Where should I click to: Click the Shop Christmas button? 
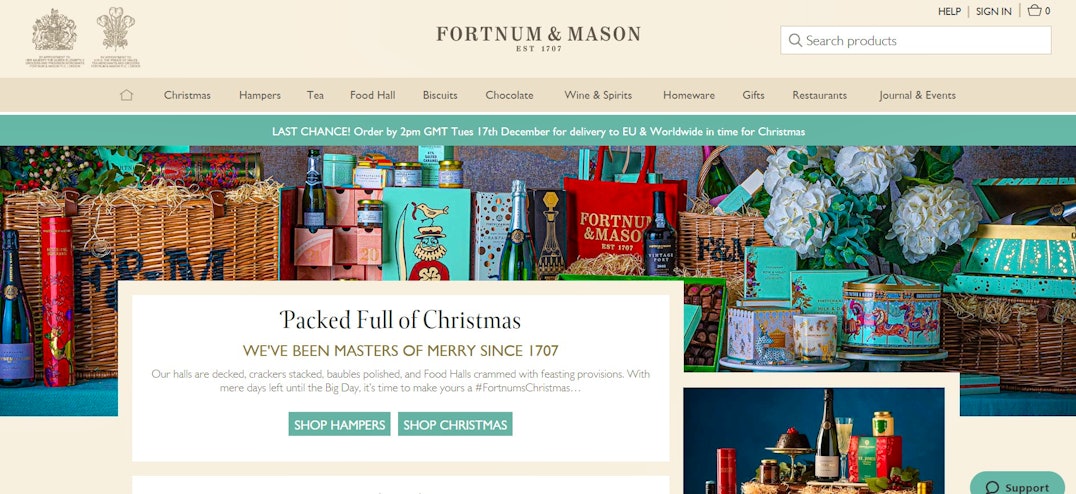click(455, 424)
